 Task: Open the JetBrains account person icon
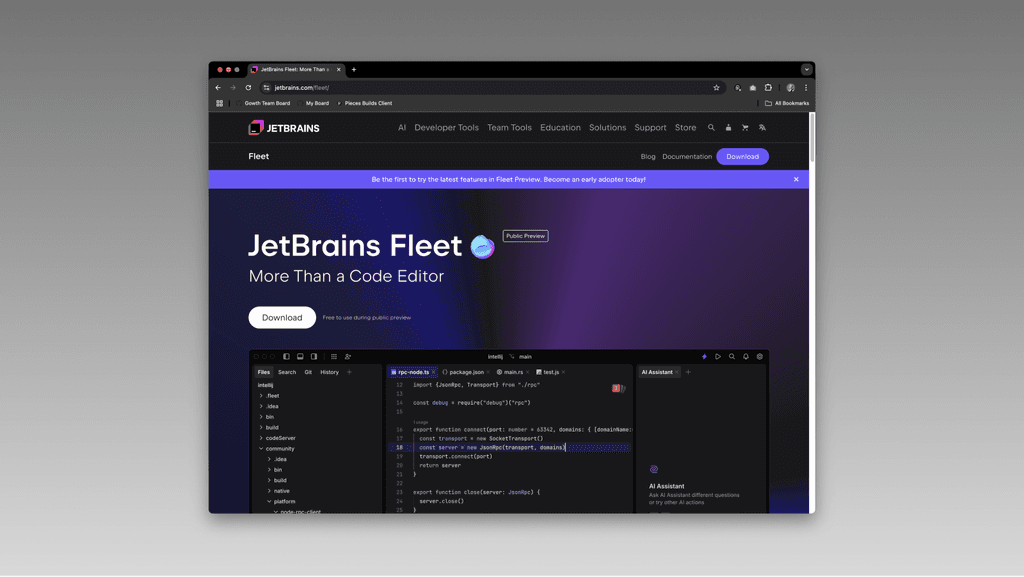point(728,127)
